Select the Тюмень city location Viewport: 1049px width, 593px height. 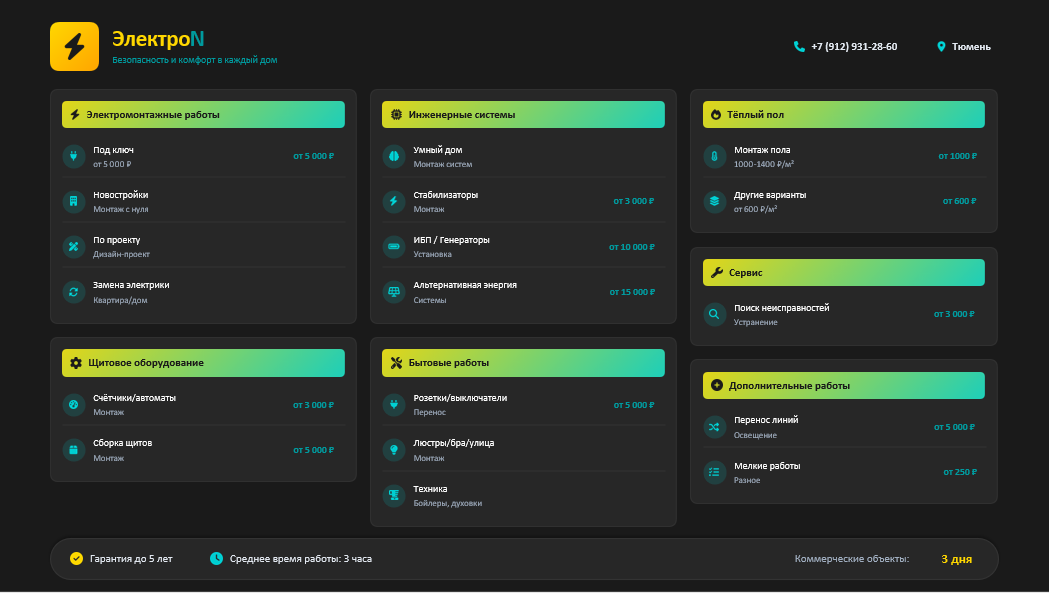(x=964, y=47)
